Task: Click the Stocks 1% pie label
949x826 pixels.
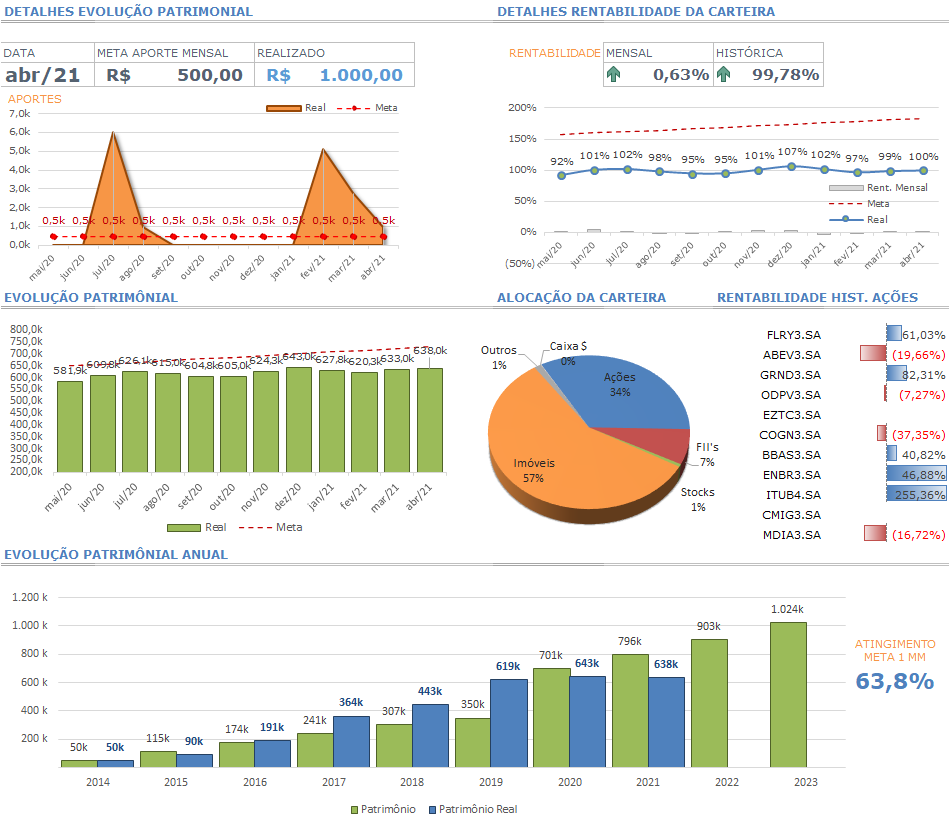Action: pyautogui.click(x=698, y=500)
